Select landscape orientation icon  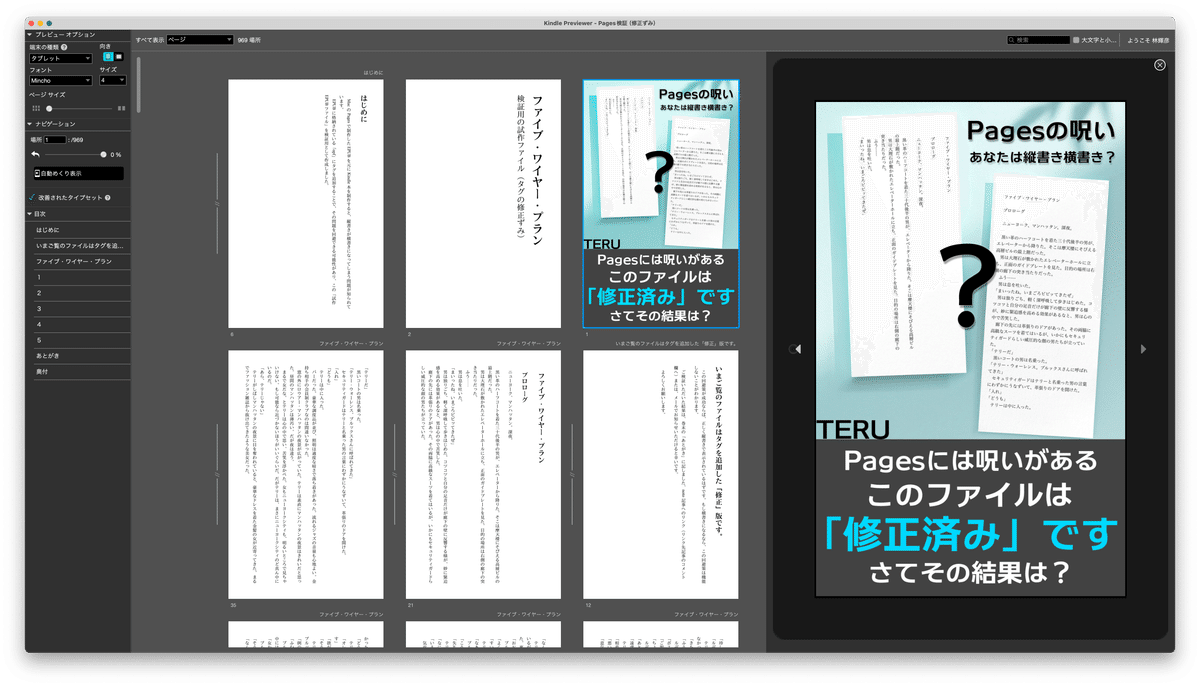119,57
